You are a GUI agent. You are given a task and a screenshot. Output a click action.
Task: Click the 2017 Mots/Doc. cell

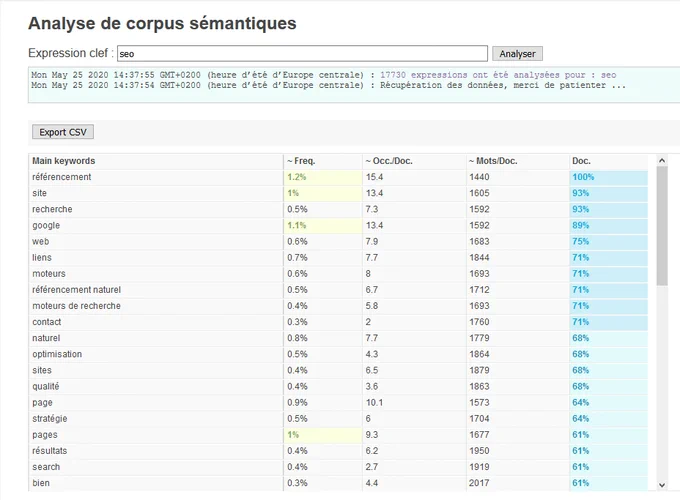[x=518, y=483]
